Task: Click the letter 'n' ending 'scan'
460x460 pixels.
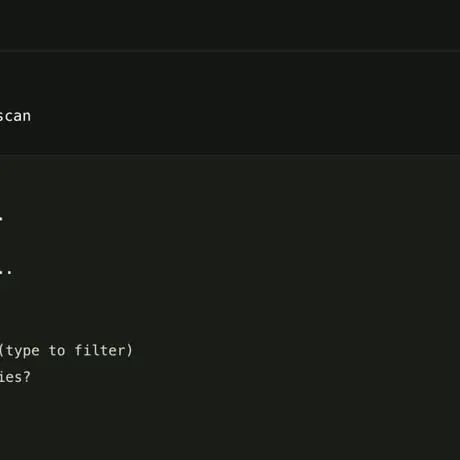Action: (27, 117)
